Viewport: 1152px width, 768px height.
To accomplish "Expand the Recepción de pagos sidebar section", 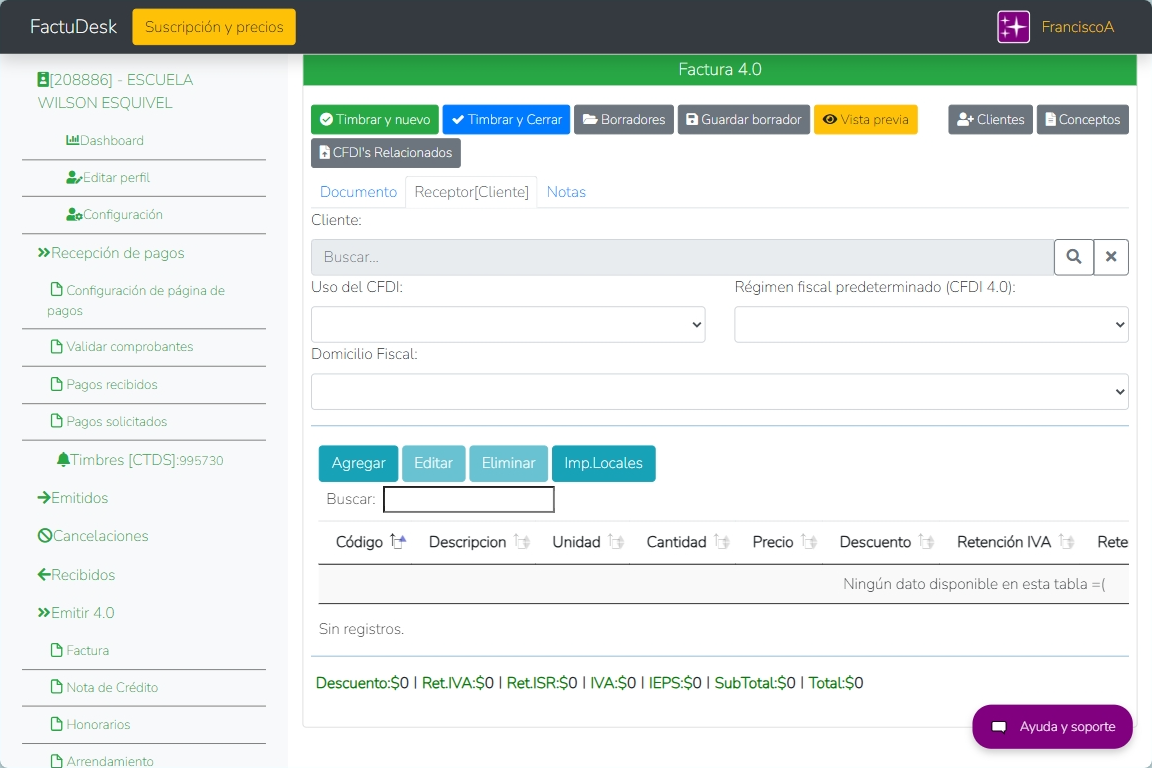I will (x=111, y=253).
